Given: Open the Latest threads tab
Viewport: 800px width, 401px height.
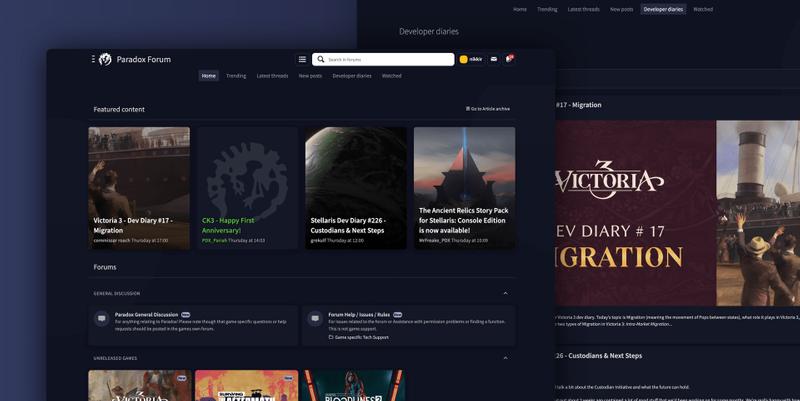Looking at the screenshot, I should [x=272, y=76].
